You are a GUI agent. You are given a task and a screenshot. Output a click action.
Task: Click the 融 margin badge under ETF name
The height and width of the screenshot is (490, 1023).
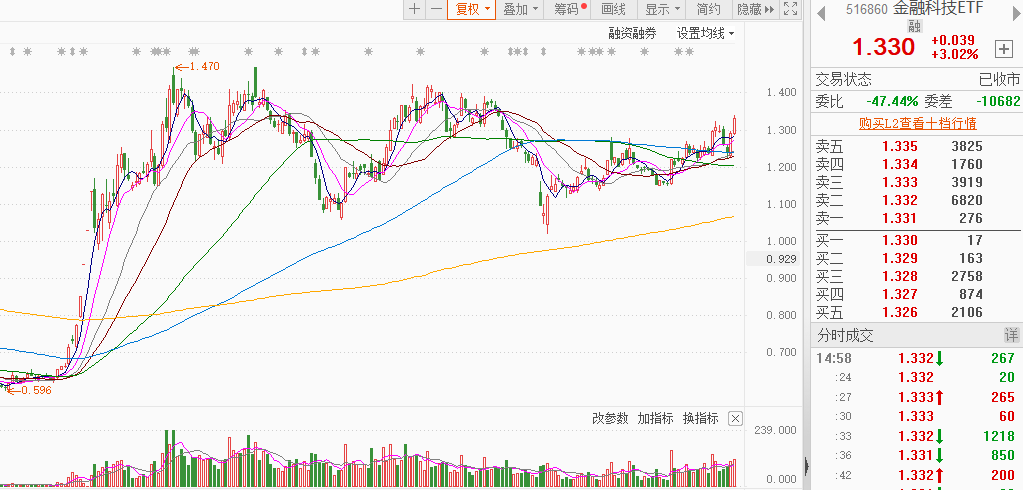tap(914, 26)
